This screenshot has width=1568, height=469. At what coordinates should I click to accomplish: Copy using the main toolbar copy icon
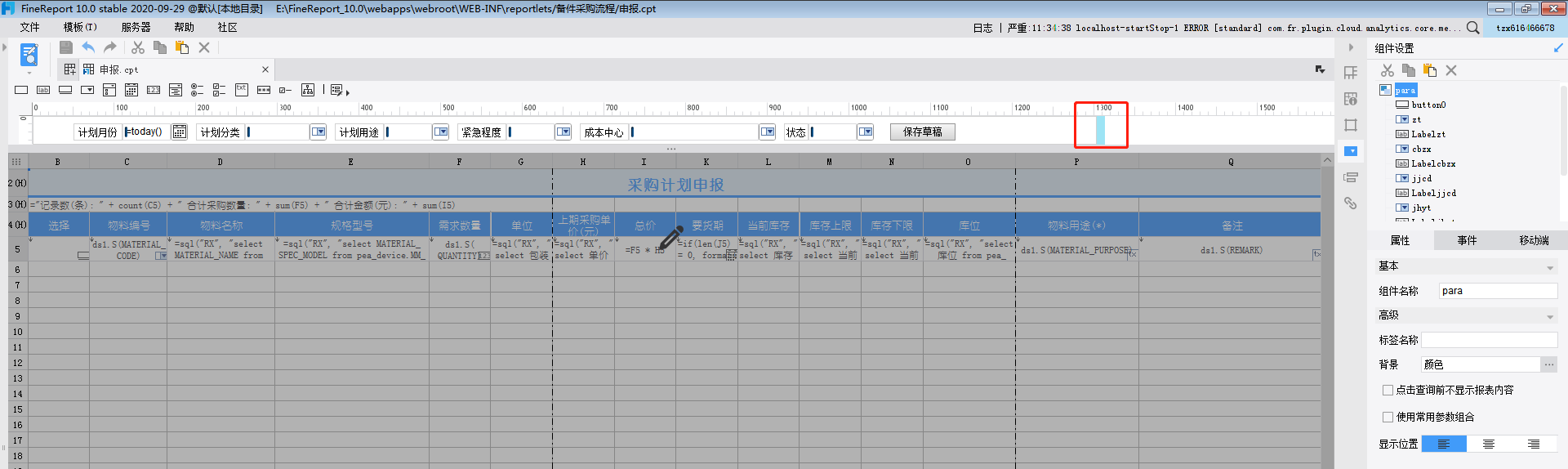coord(160,47)
